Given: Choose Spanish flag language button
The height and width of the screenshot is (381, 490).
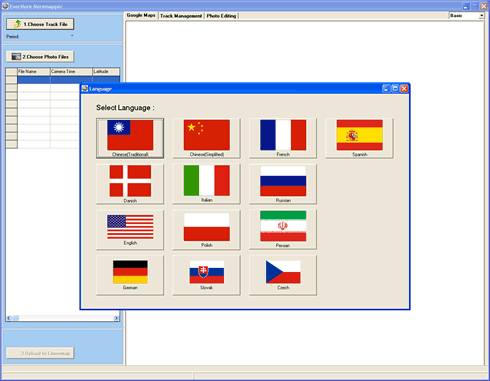Looking at the screenshot, I should tap(359, 138).
